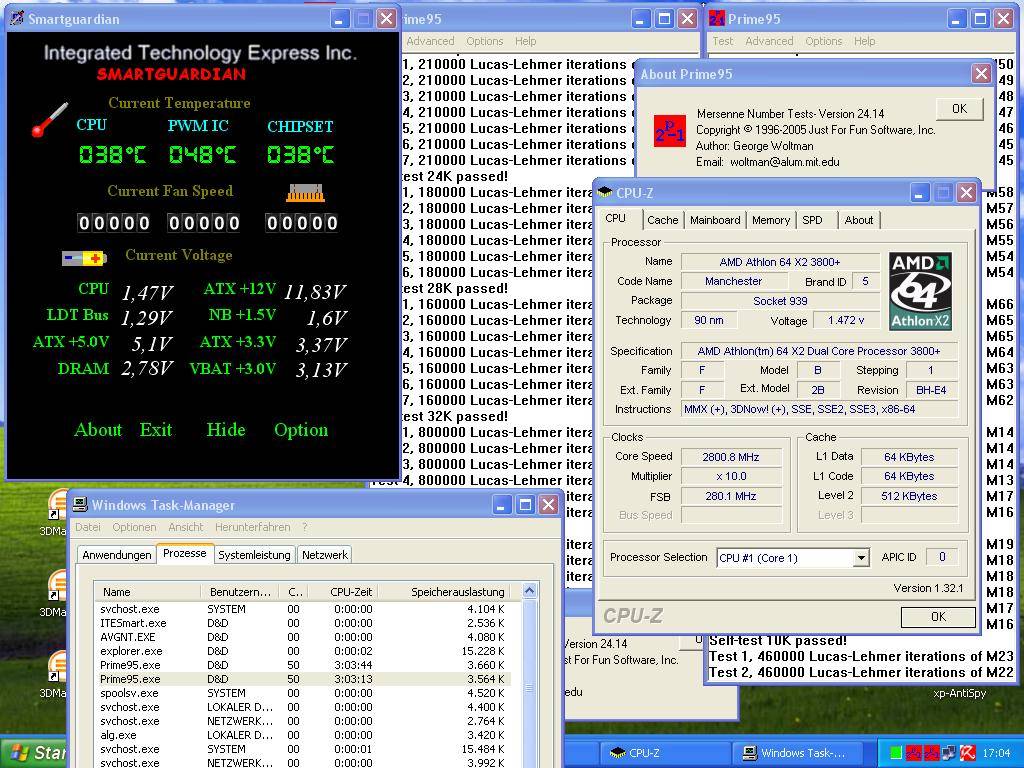Click the right Prime95 window title icon
The height and width of the screenshot is (768, 1024).
click(x=716, y=18)
